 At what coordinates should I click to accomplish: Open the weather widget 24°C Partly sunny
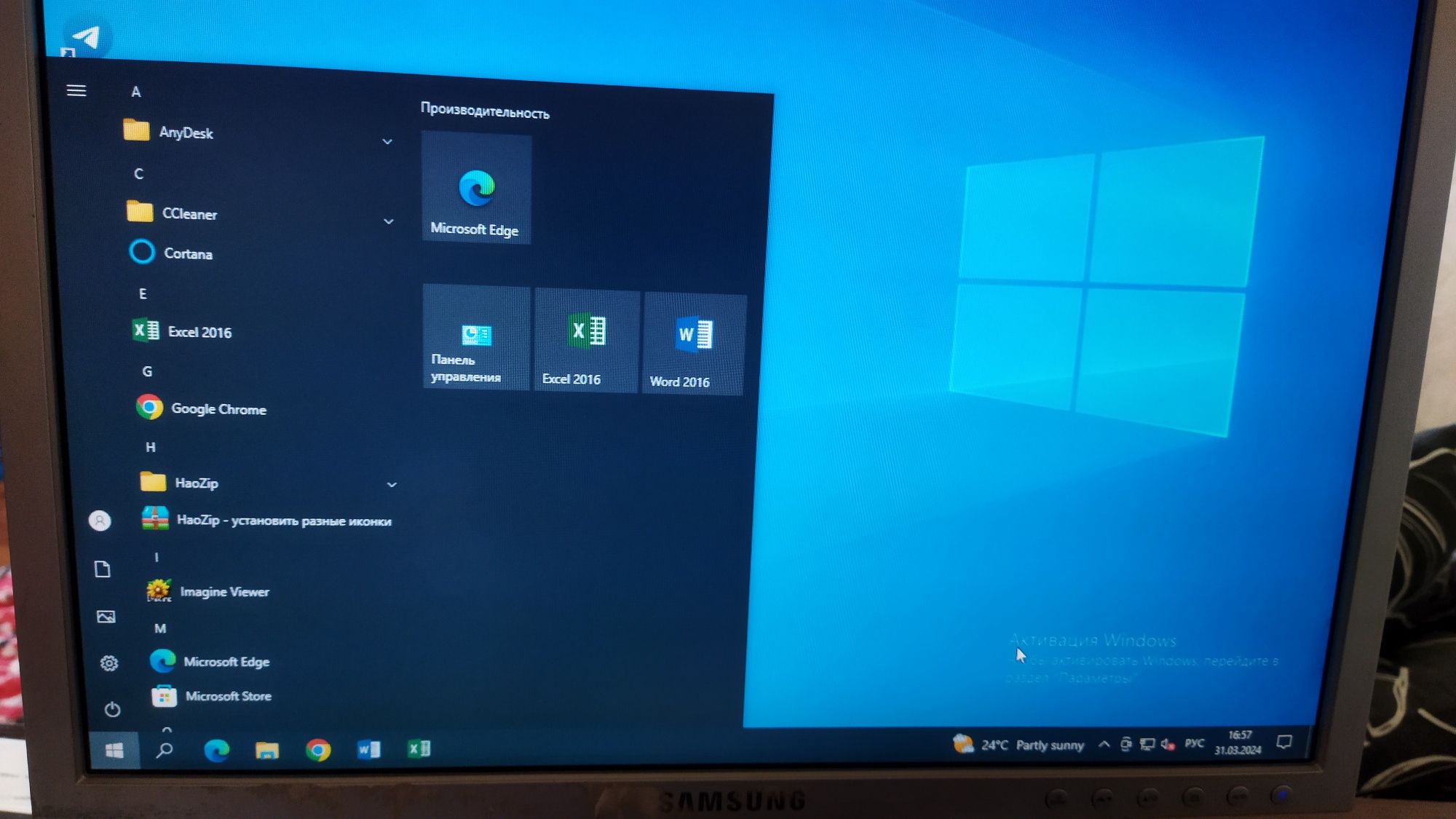click(1018, 745)
